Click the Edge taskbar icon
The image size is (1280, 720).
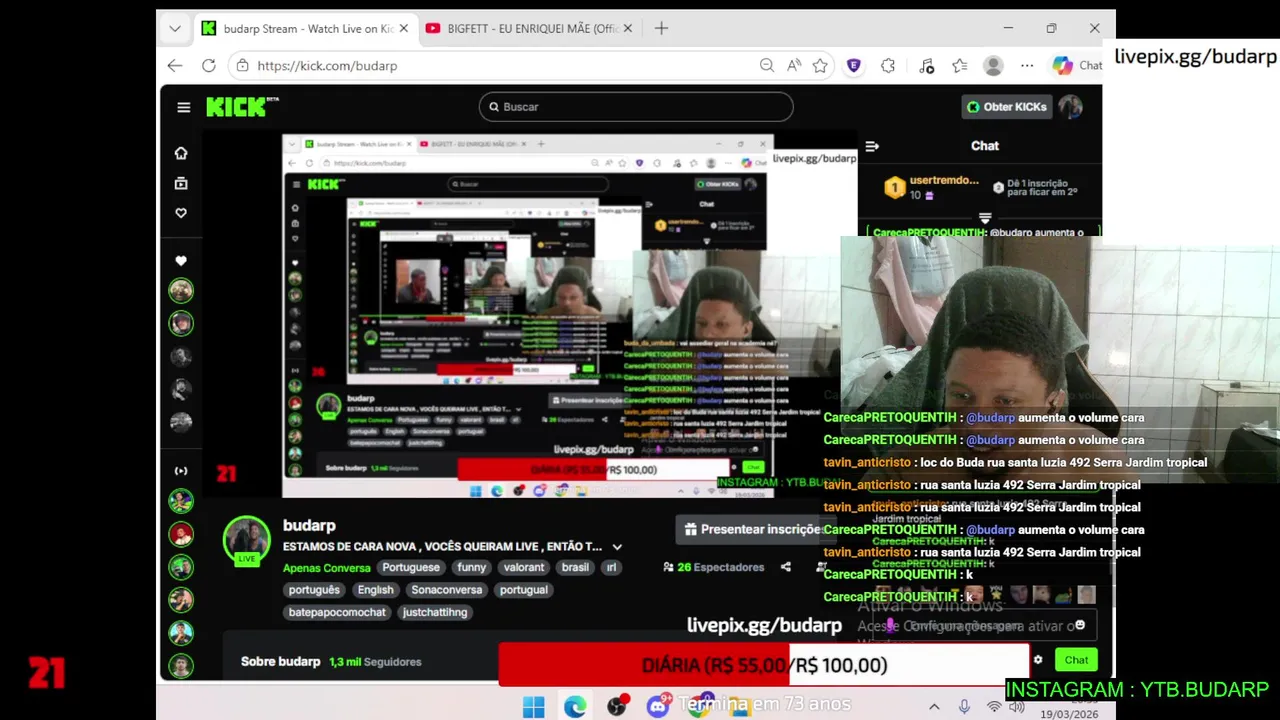(575, 707)
